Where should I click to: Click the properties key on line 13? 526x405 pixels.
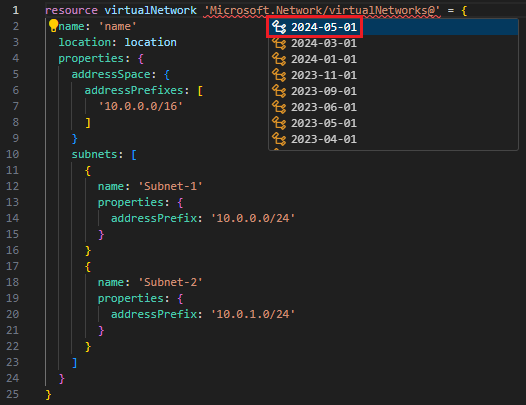coord(130,202)
